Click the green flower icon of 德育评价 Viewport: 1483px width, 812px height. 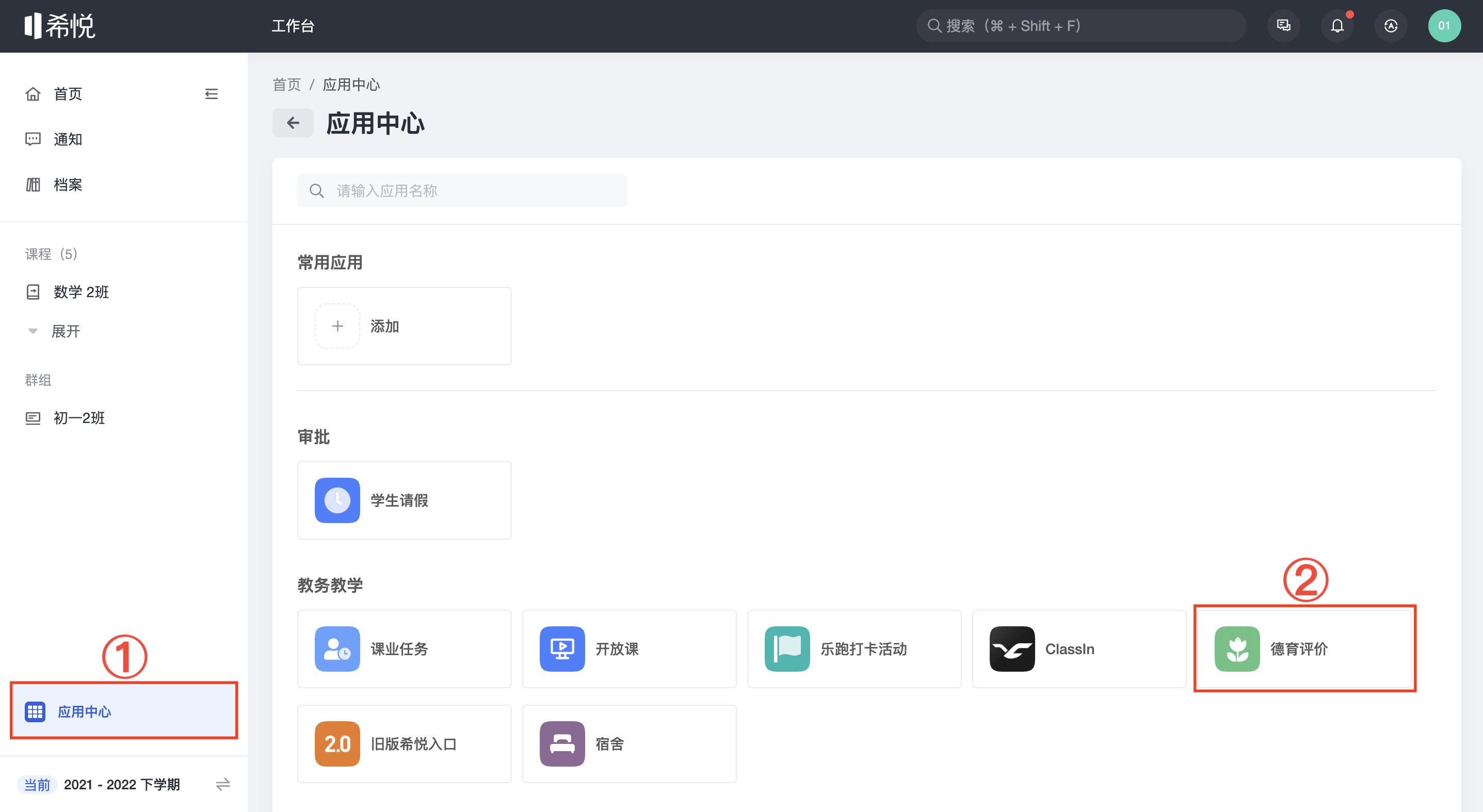(x=1237, y=649)
